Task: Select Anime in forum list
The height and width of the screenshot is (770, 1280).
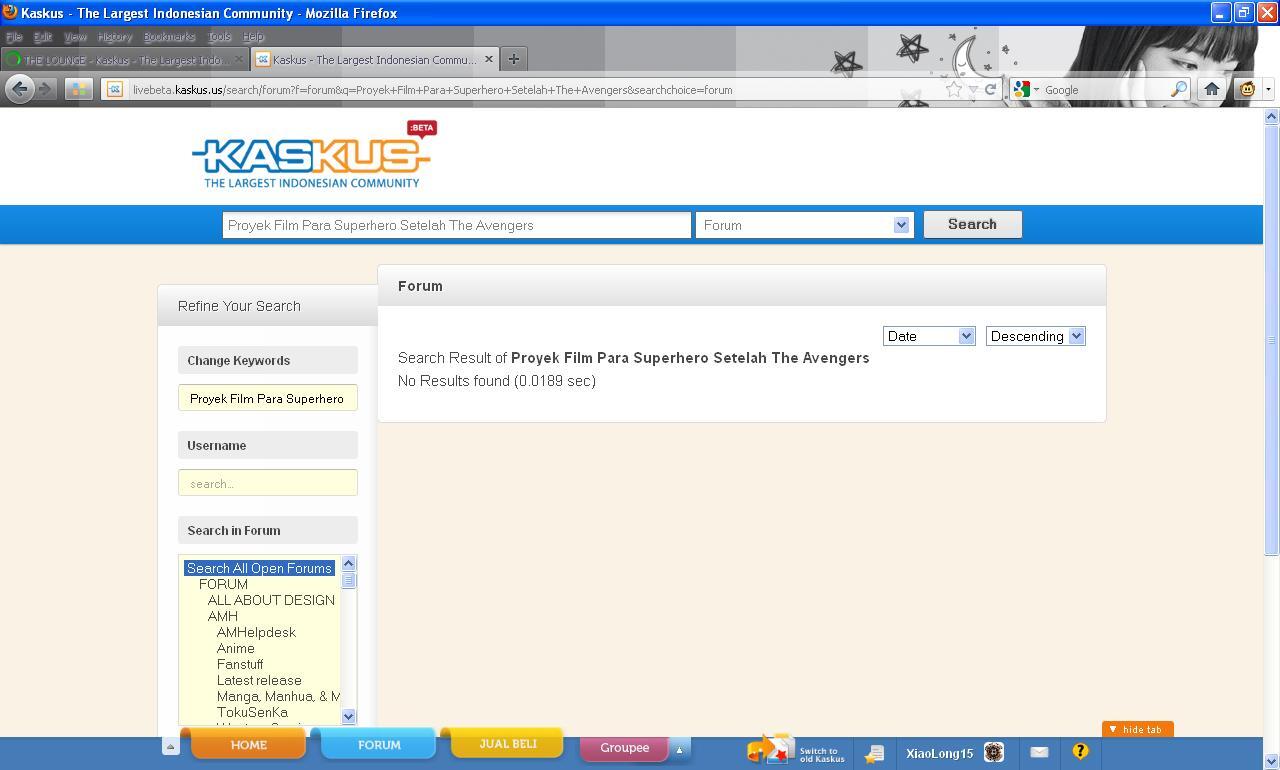Action: [x=235, y=648]
